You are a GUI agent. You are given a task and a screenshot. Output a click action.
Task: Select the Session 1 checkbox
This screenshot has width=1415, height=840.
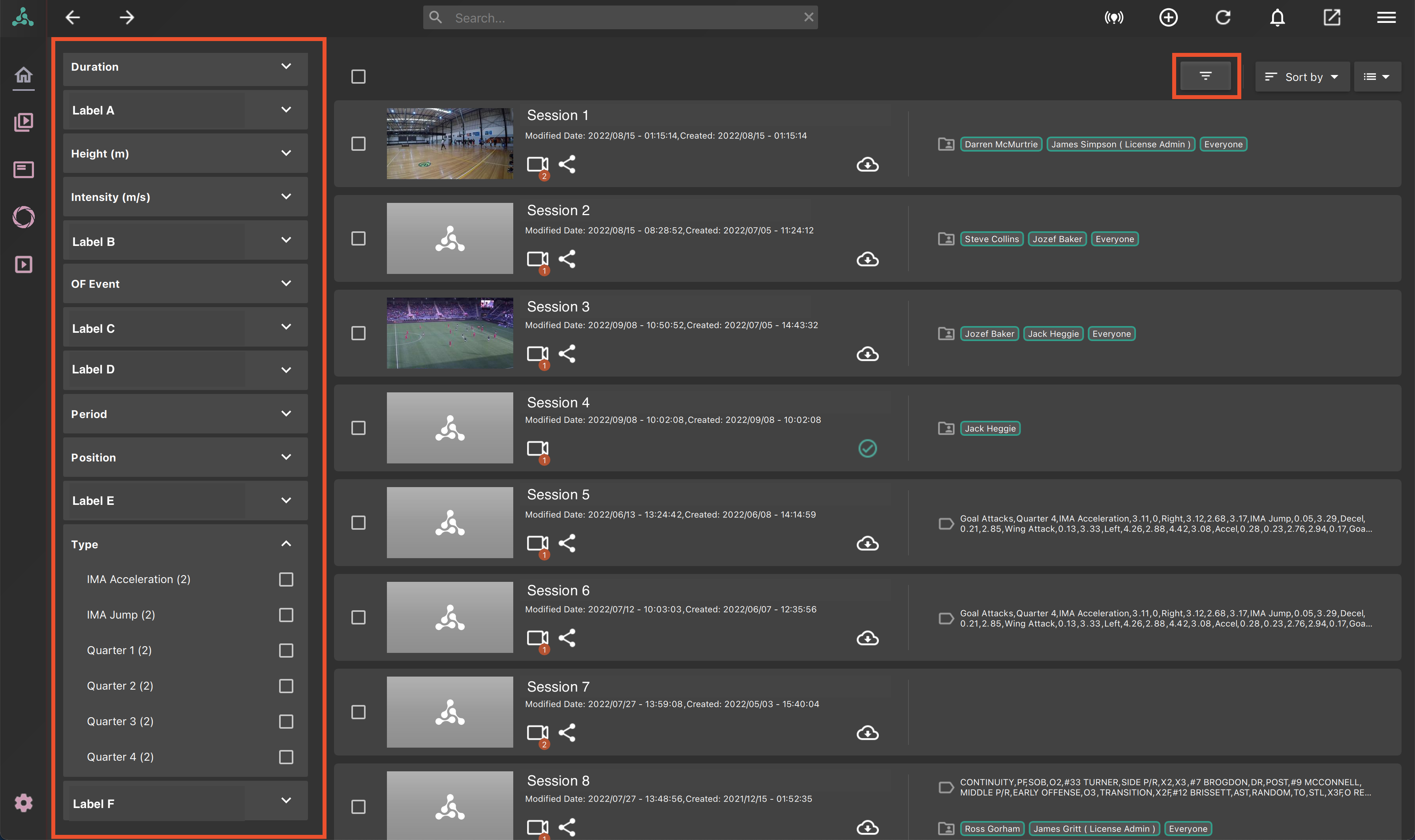click(x=358, y=144)
